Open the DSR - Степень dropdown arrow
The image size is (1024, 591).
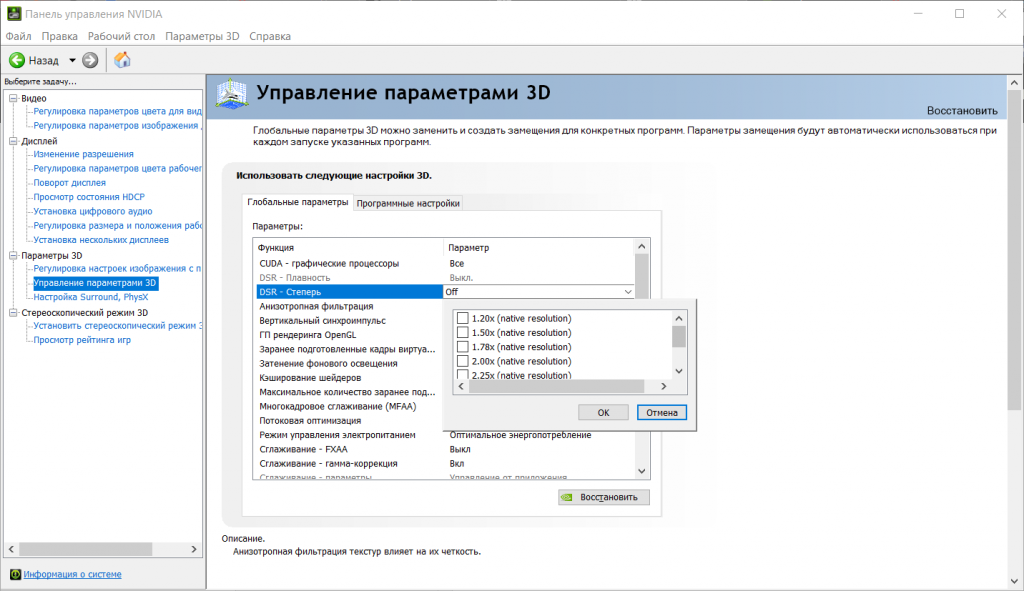tap(627, 292)
